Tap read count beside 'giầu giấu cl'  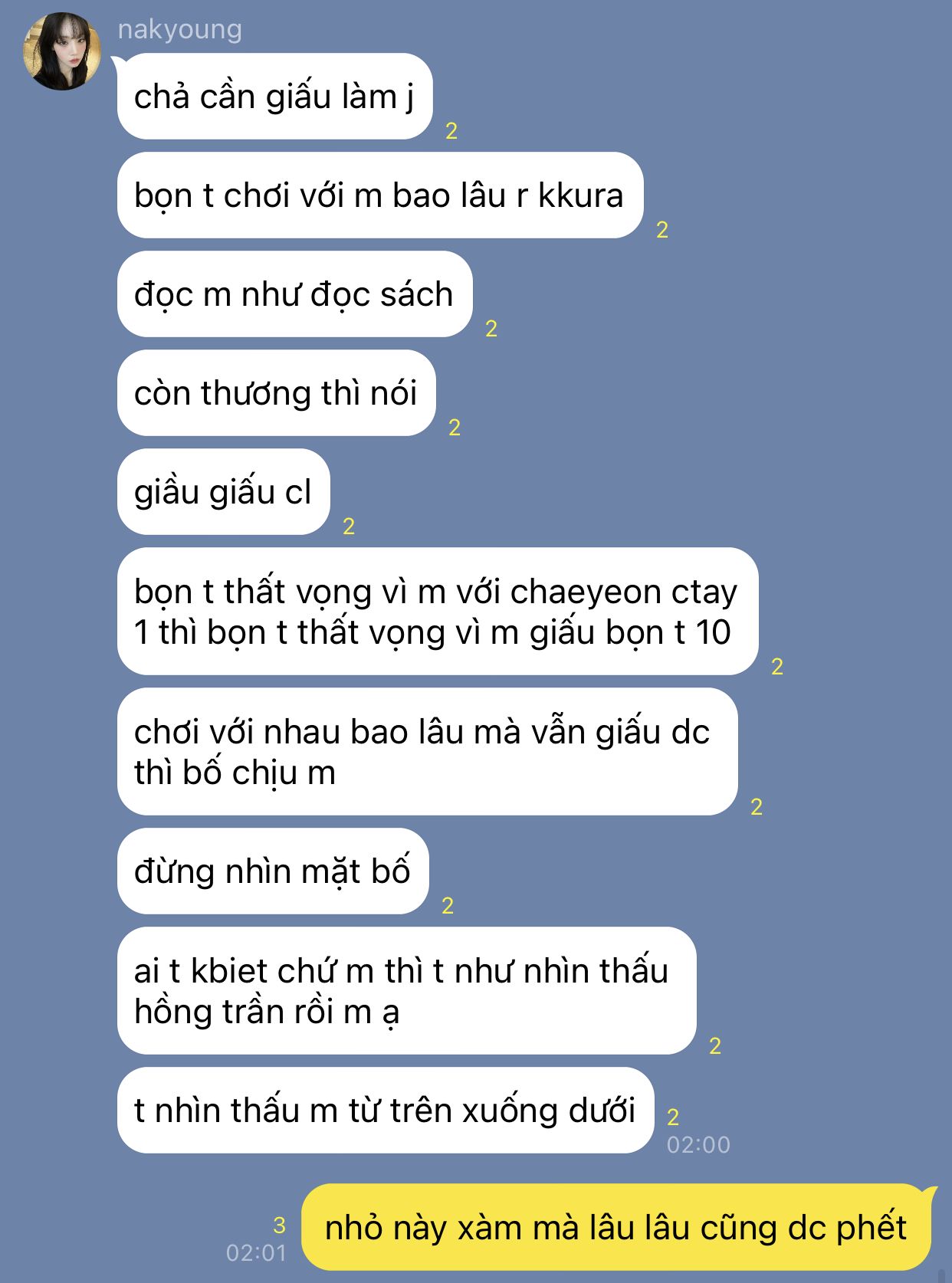click(349, 527)
